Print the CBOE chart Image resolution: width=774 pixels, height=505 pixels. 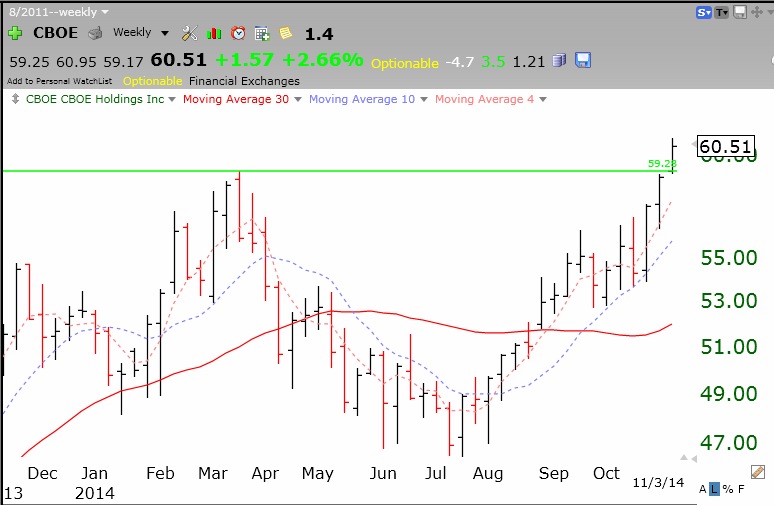pyautogui.click(x=95, y=34)
